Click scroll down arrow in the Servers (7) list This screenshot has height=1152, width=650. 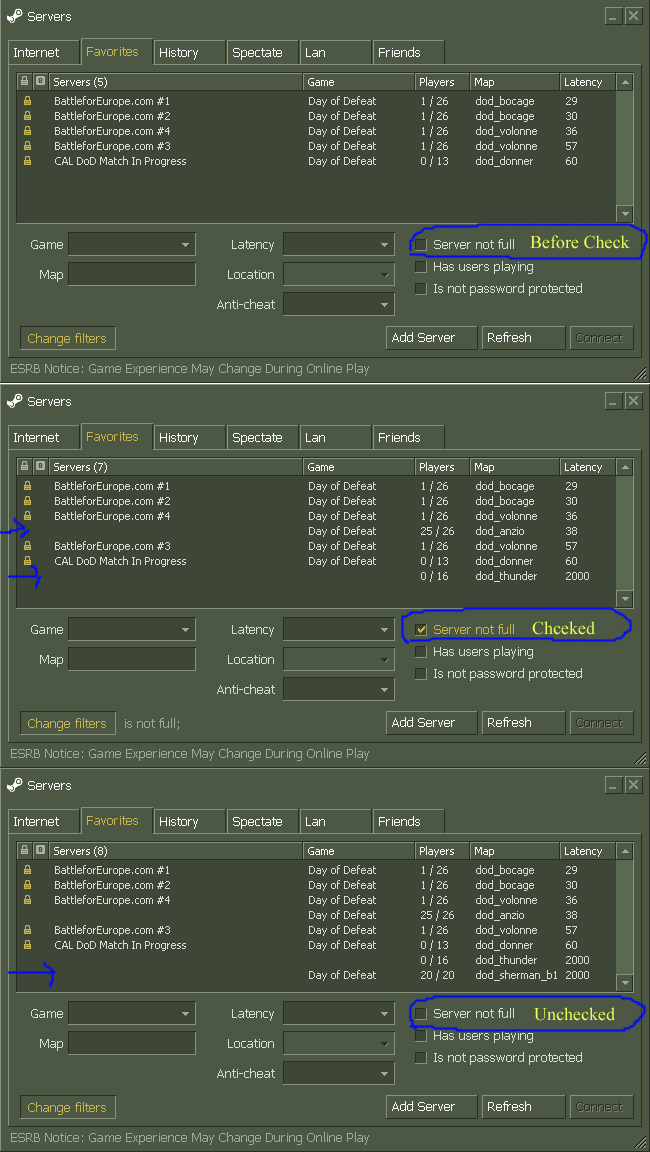[625, 599]
